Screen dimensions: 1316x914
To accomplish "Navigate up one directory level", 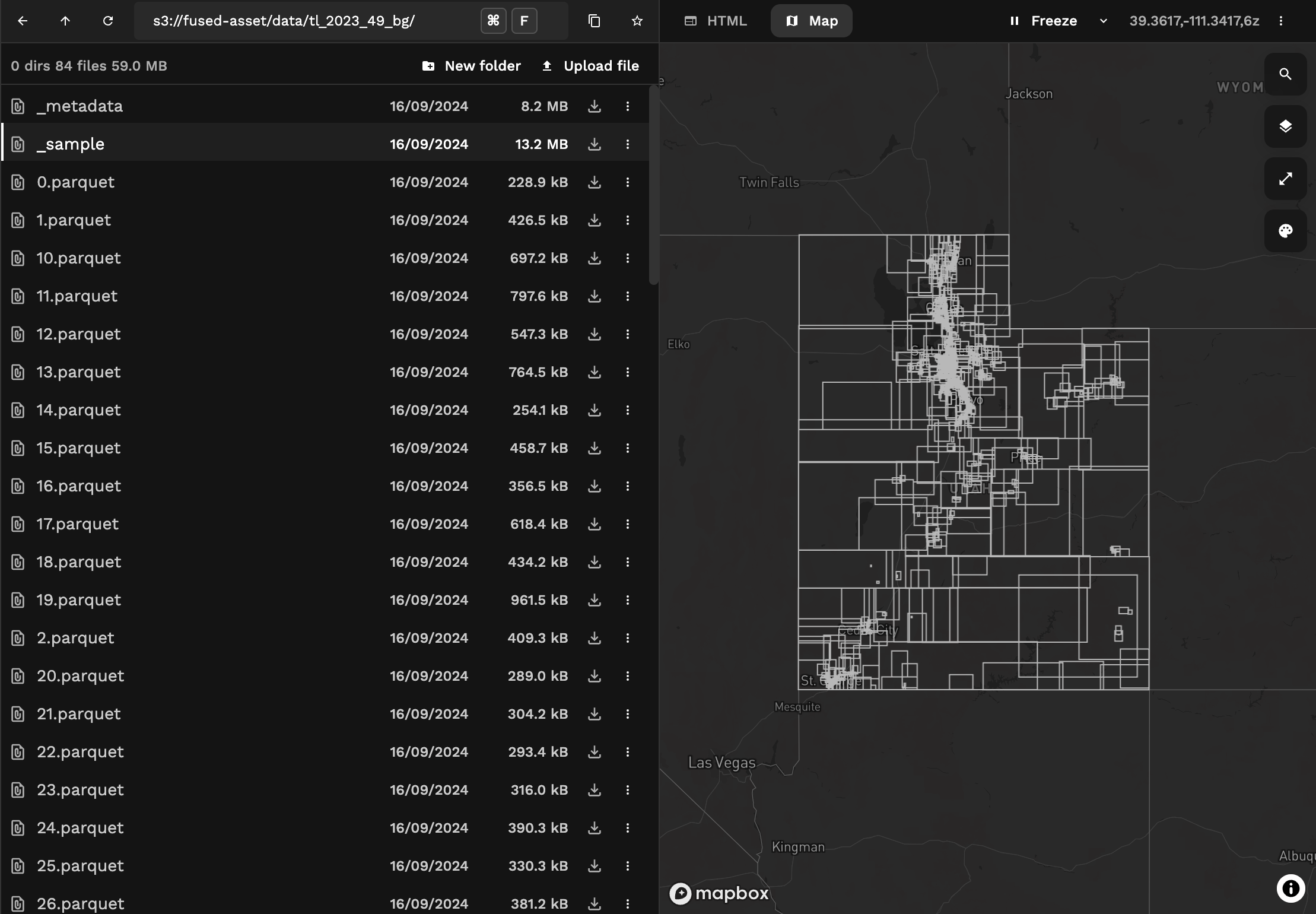I will (65, 21).
